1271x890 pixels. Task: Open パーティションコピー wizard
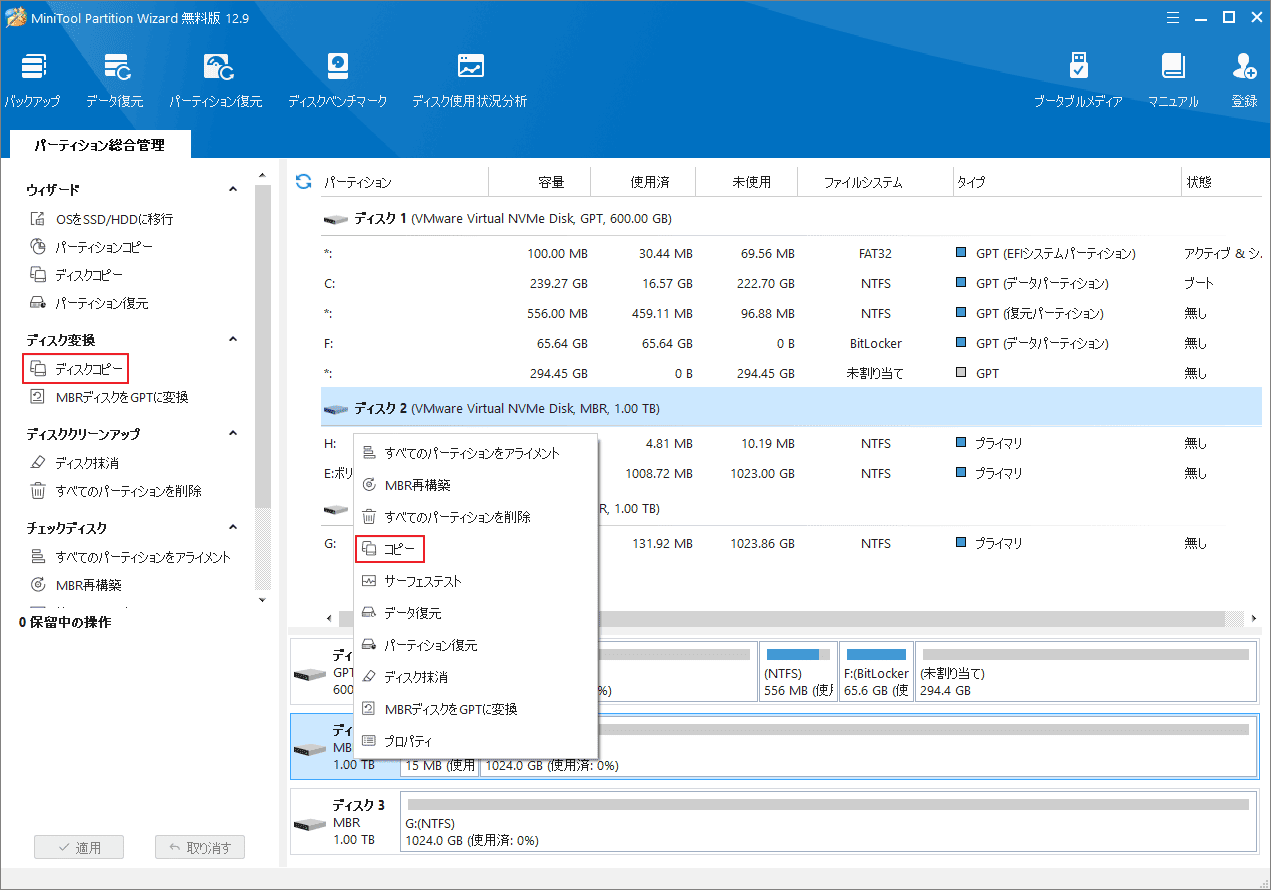pos(92,247)
